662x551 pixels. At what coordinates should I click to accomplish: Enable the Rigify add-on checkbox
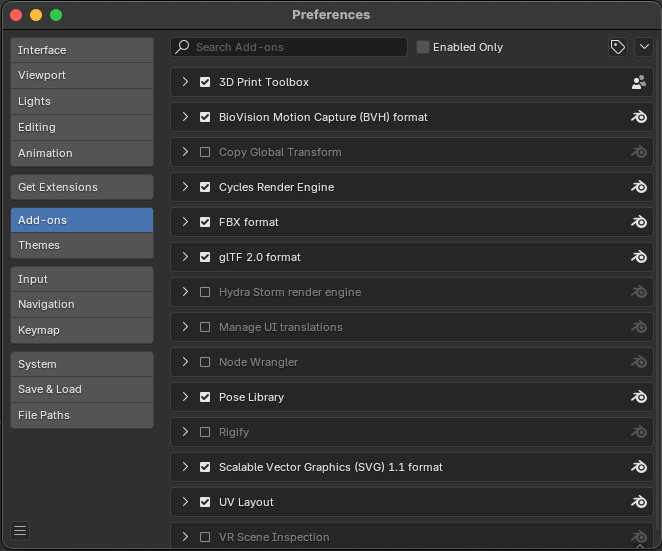pos(205,432)
